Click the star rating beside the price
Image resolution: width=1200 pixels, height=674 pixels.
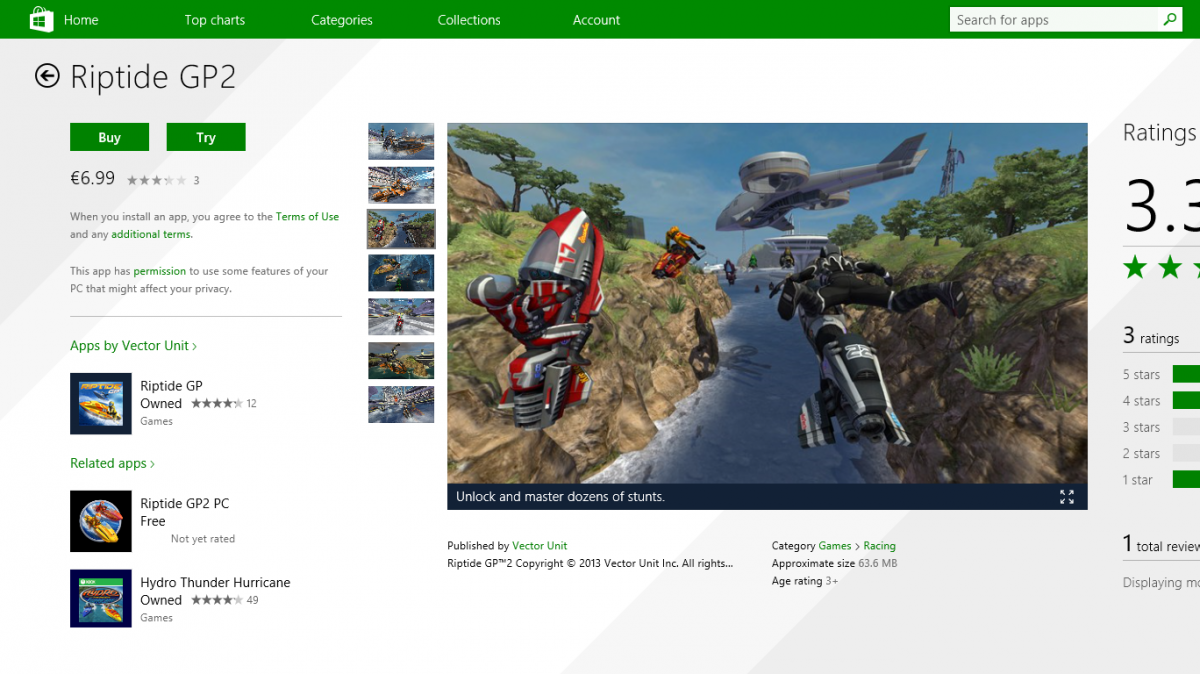click(156, 181)
